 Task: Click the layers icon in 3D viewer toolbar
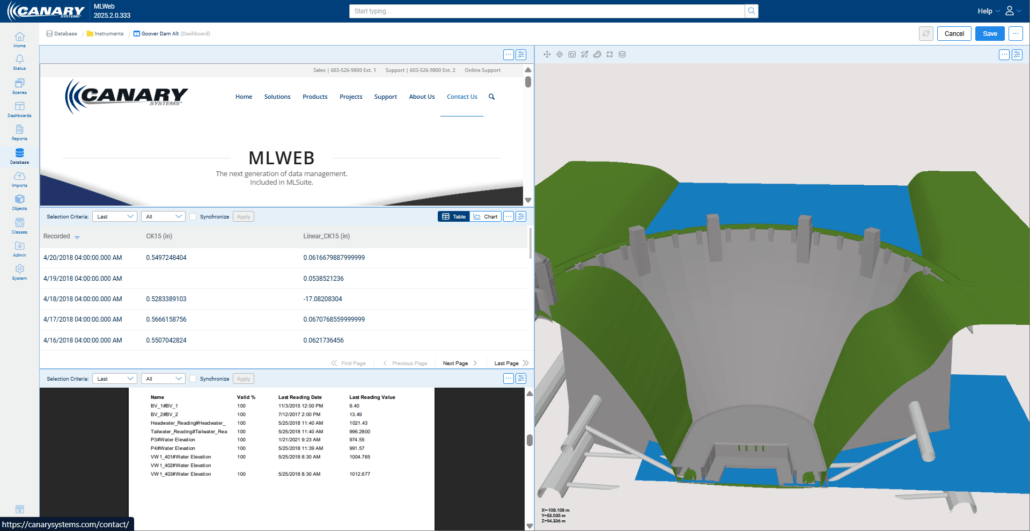tap(622, 54)
